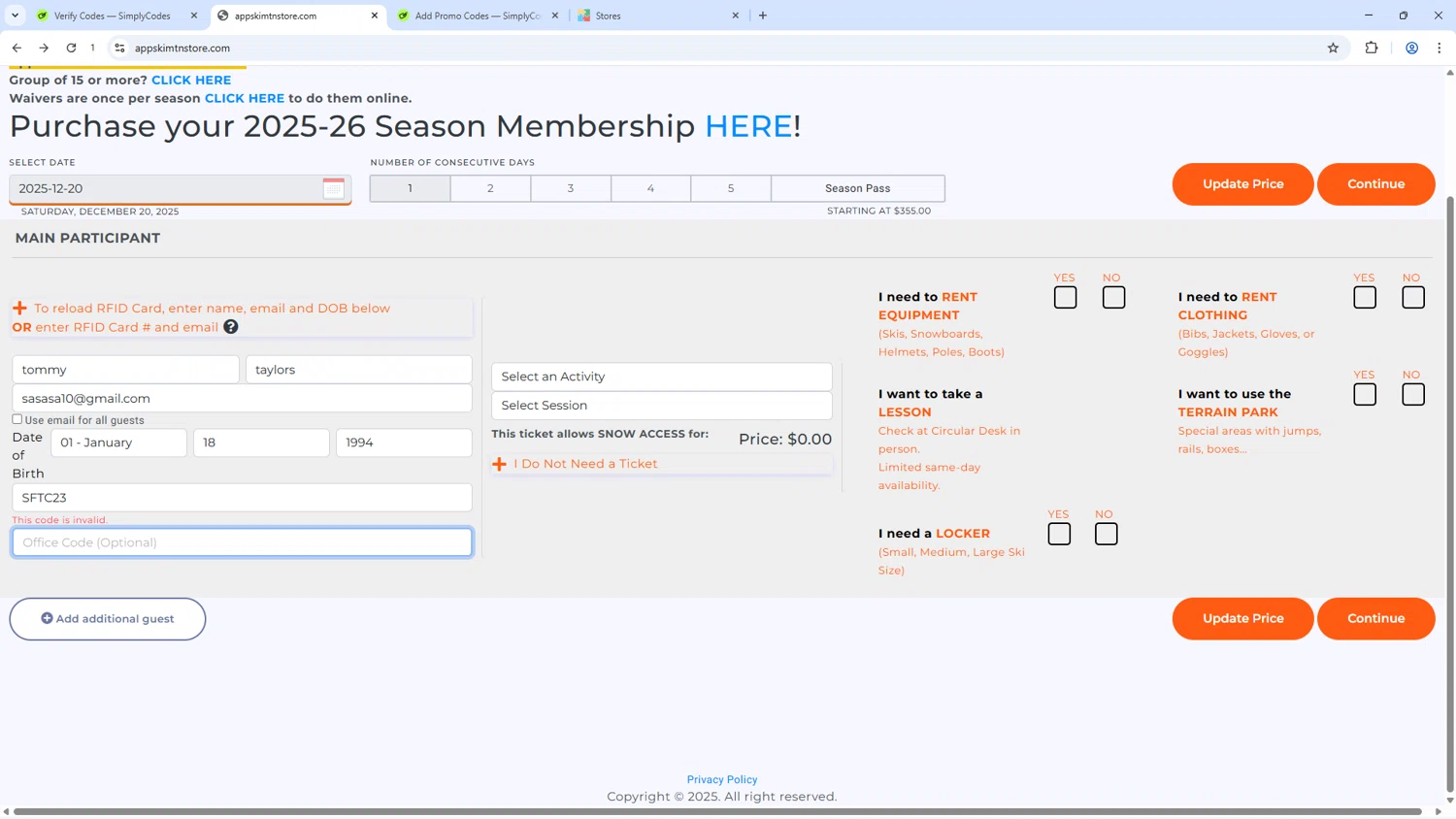Open the Privacy Policy link
Viewport: 1456px width, 819px height.
pos(722,779)
